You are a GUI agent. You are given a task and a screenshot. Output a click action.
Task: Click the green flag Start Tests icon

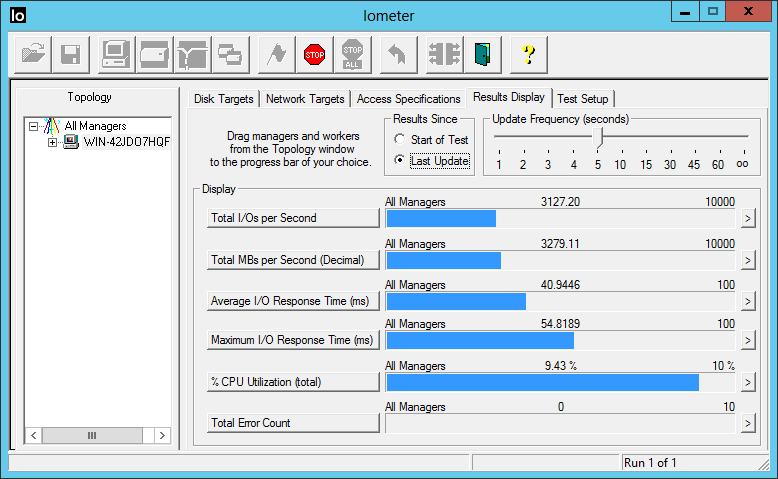click(276, 55)
